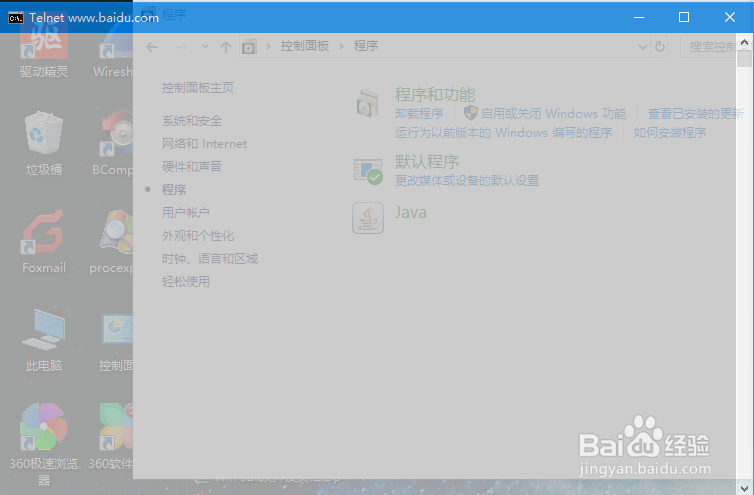The image size is (754, 495).
Task: Expand chevron before 控制面板 breadcrumb
Action: point(268,47)
